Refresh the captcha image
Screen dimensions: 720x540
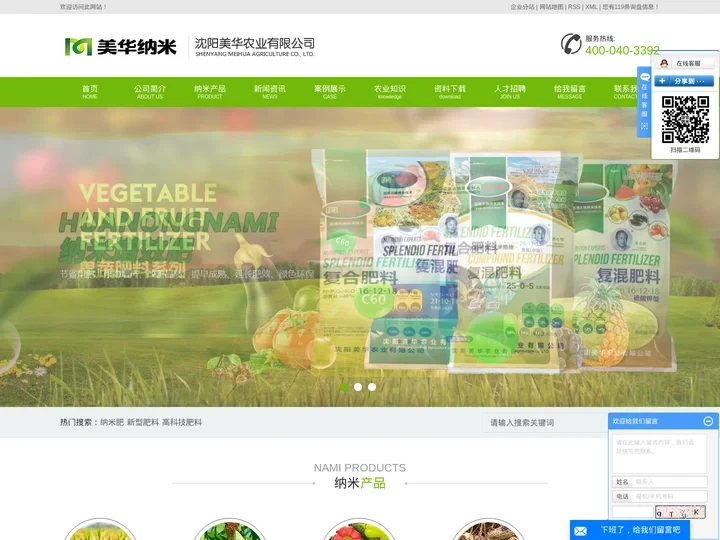(x=680, y=512)
